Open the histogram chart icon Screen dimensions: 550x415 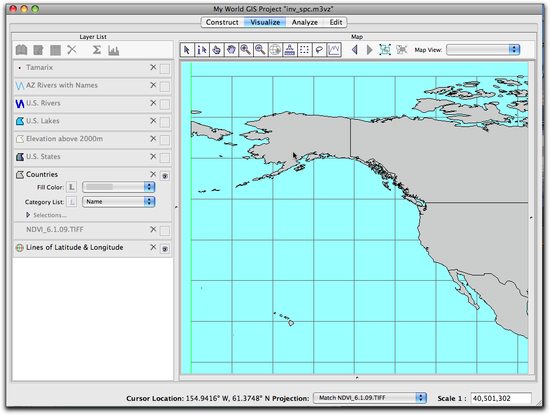(x=113, y=50)
